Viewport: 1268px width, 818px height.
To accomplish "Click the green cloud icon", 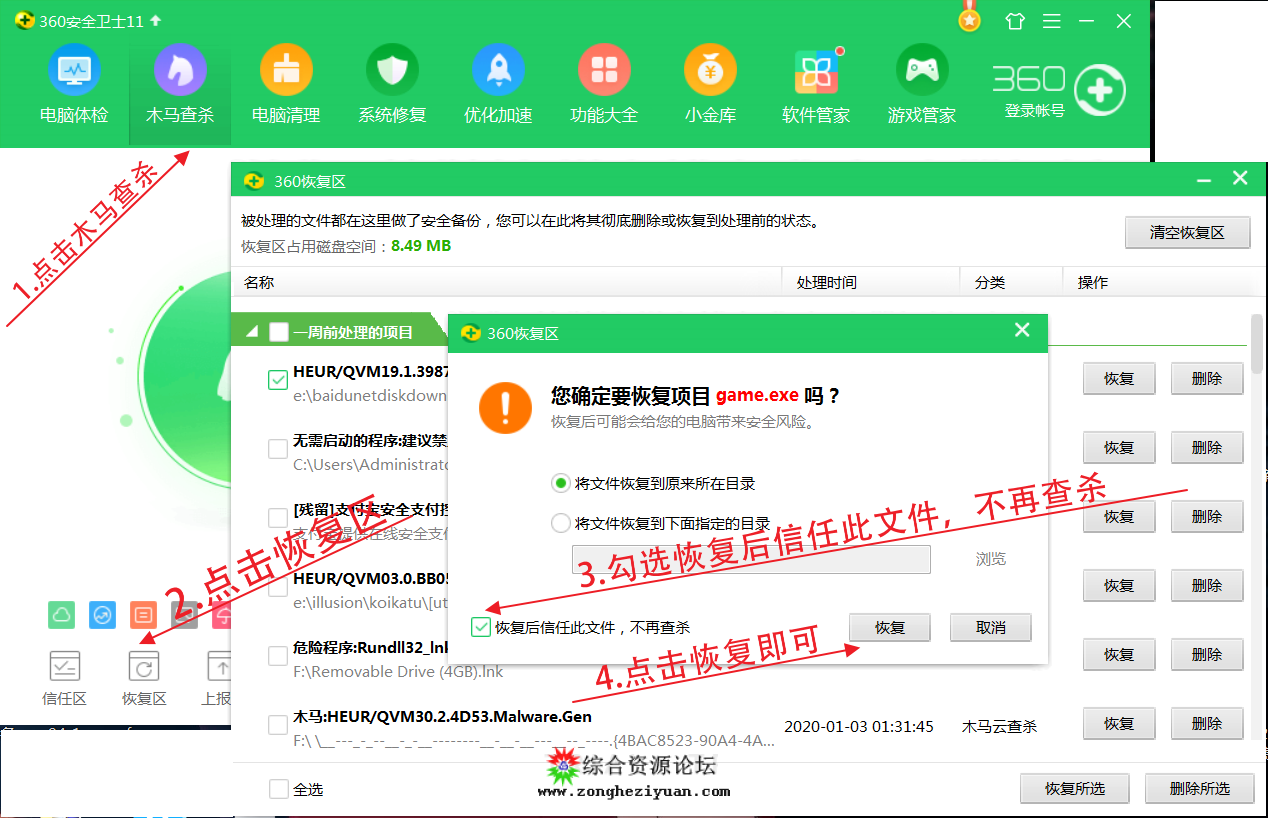I will pos(62,615).
